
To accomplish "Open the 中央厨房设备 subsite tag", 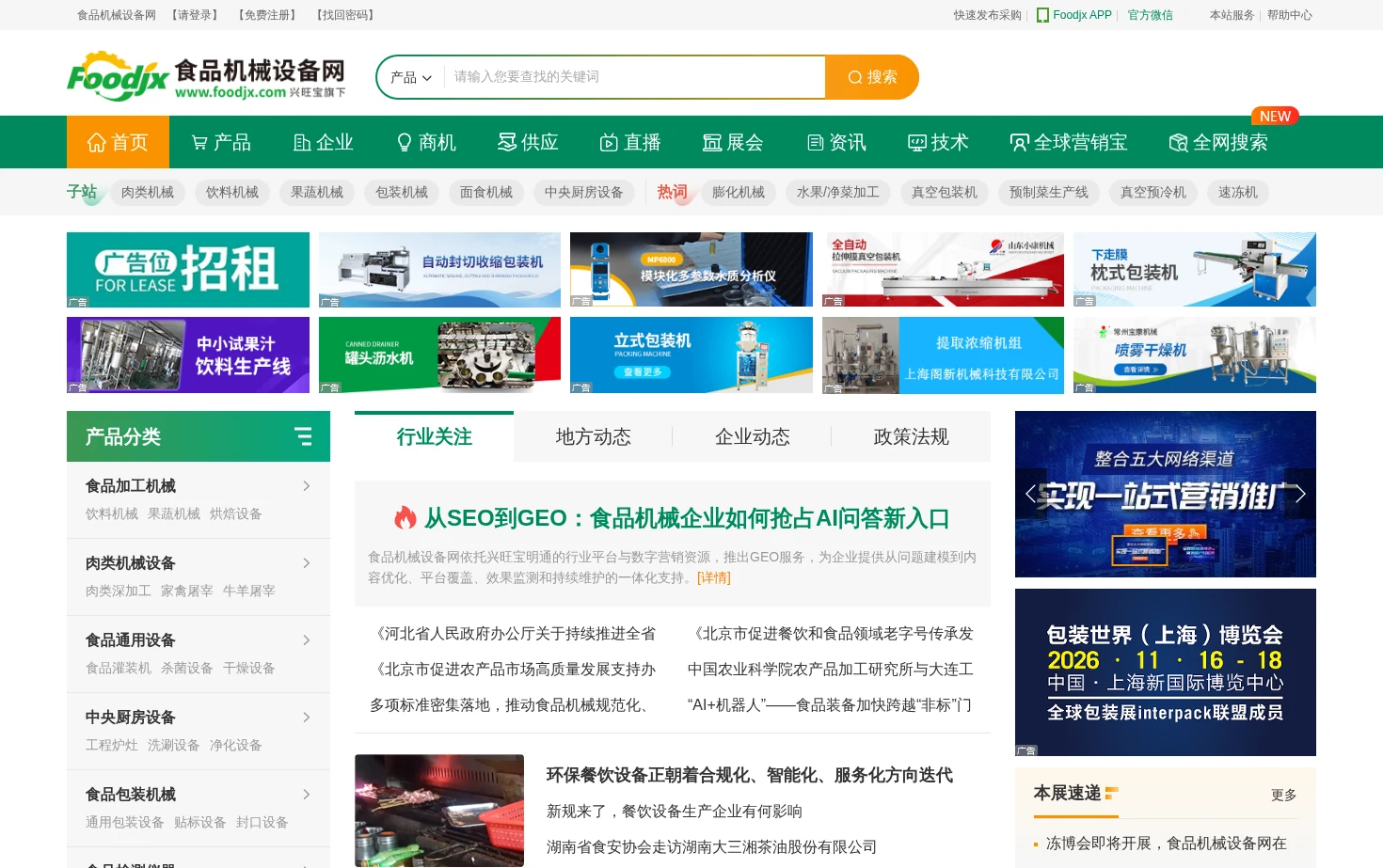I will (584, 192).
